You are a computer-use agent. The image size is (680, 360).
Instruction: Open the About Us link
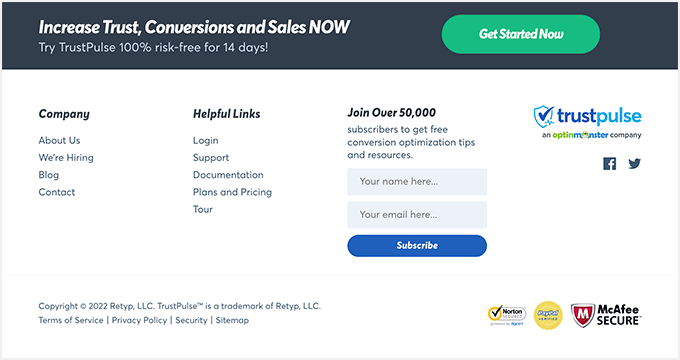tap(59, 141)
